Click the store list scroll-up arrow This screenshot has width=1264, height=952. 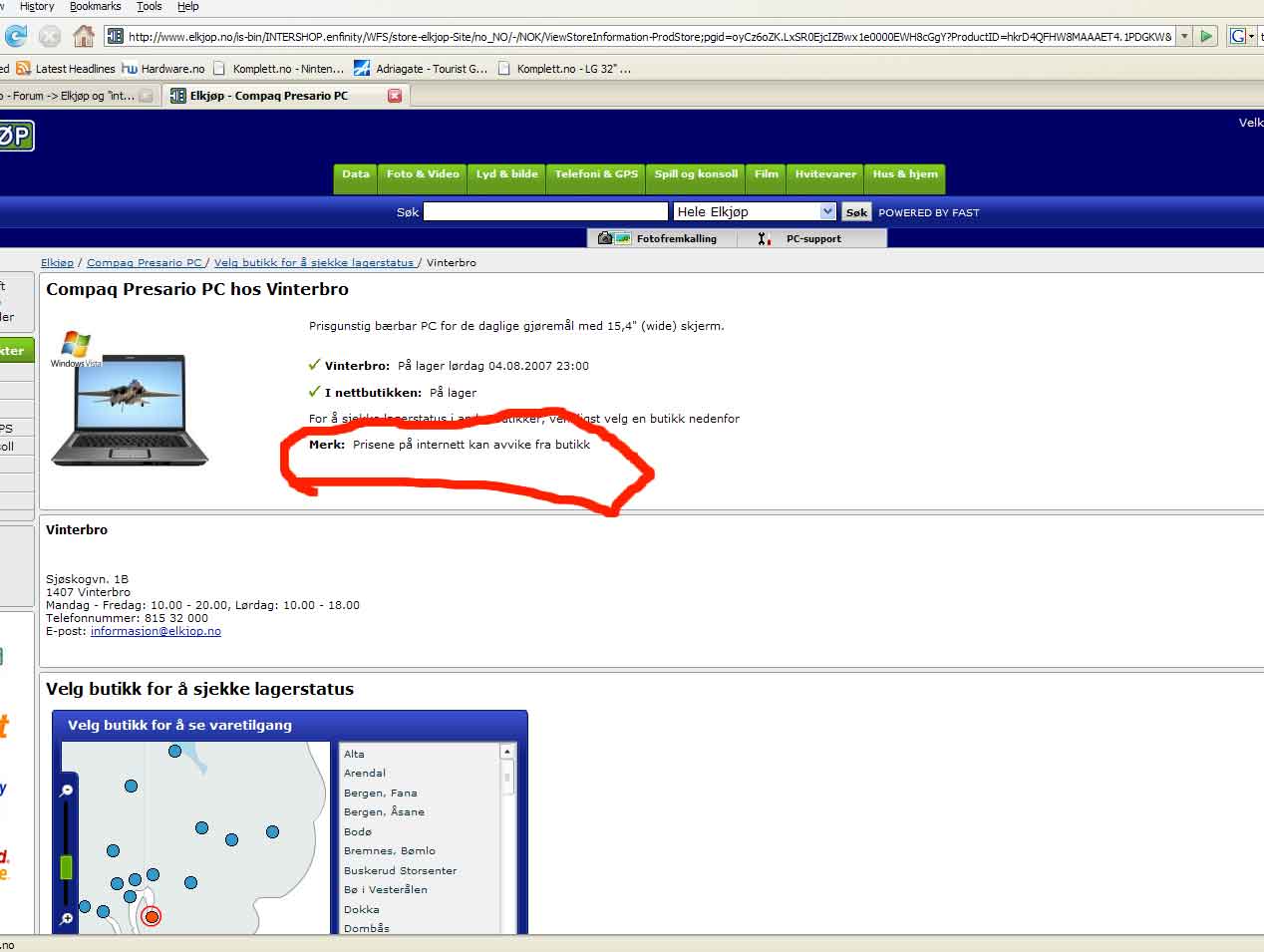tap(507, 752)
